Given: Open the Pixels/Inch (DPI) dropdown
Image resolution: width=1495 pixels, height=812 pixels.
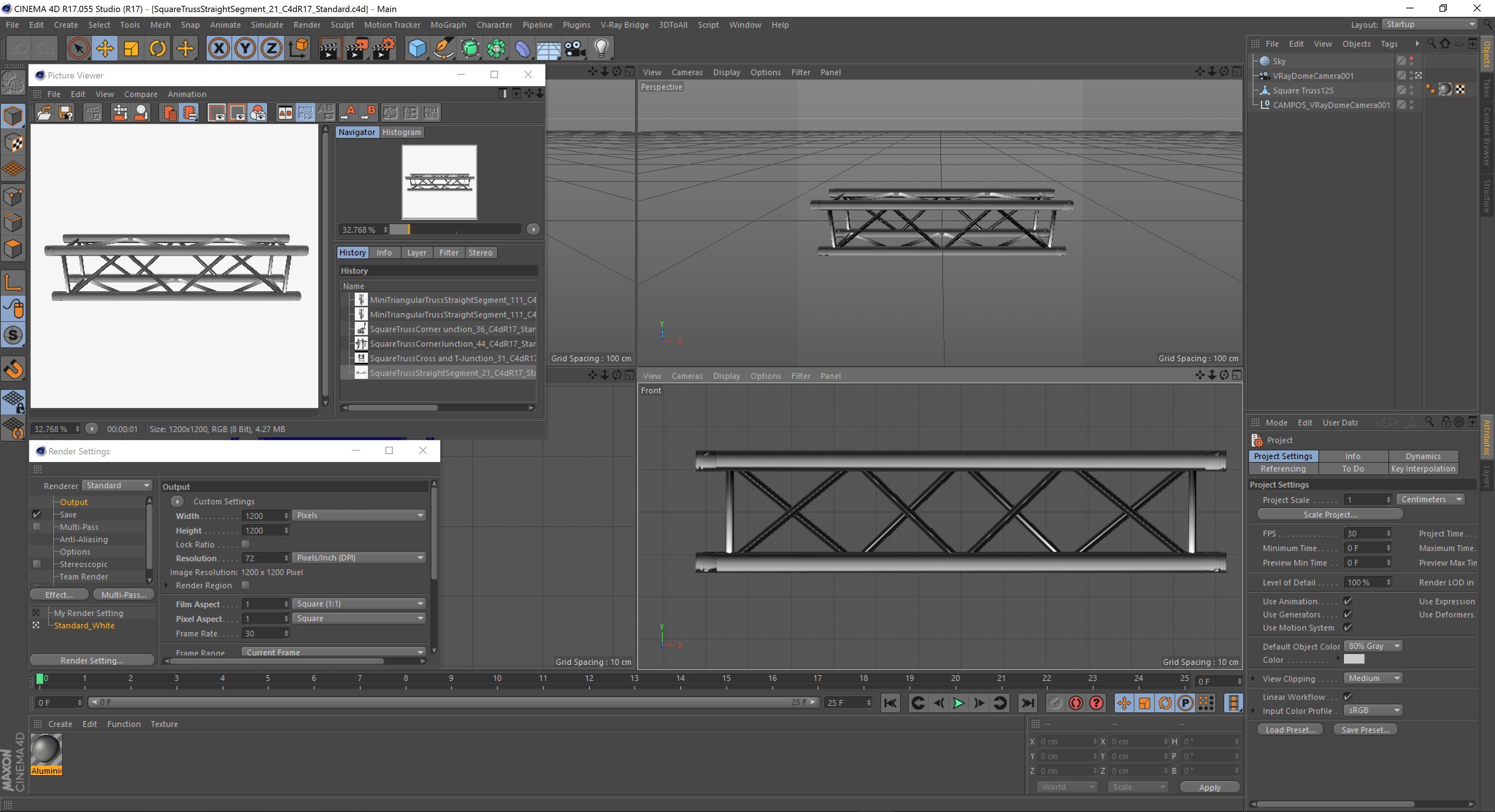Looking at the screenshot, I should click(359, 558).
